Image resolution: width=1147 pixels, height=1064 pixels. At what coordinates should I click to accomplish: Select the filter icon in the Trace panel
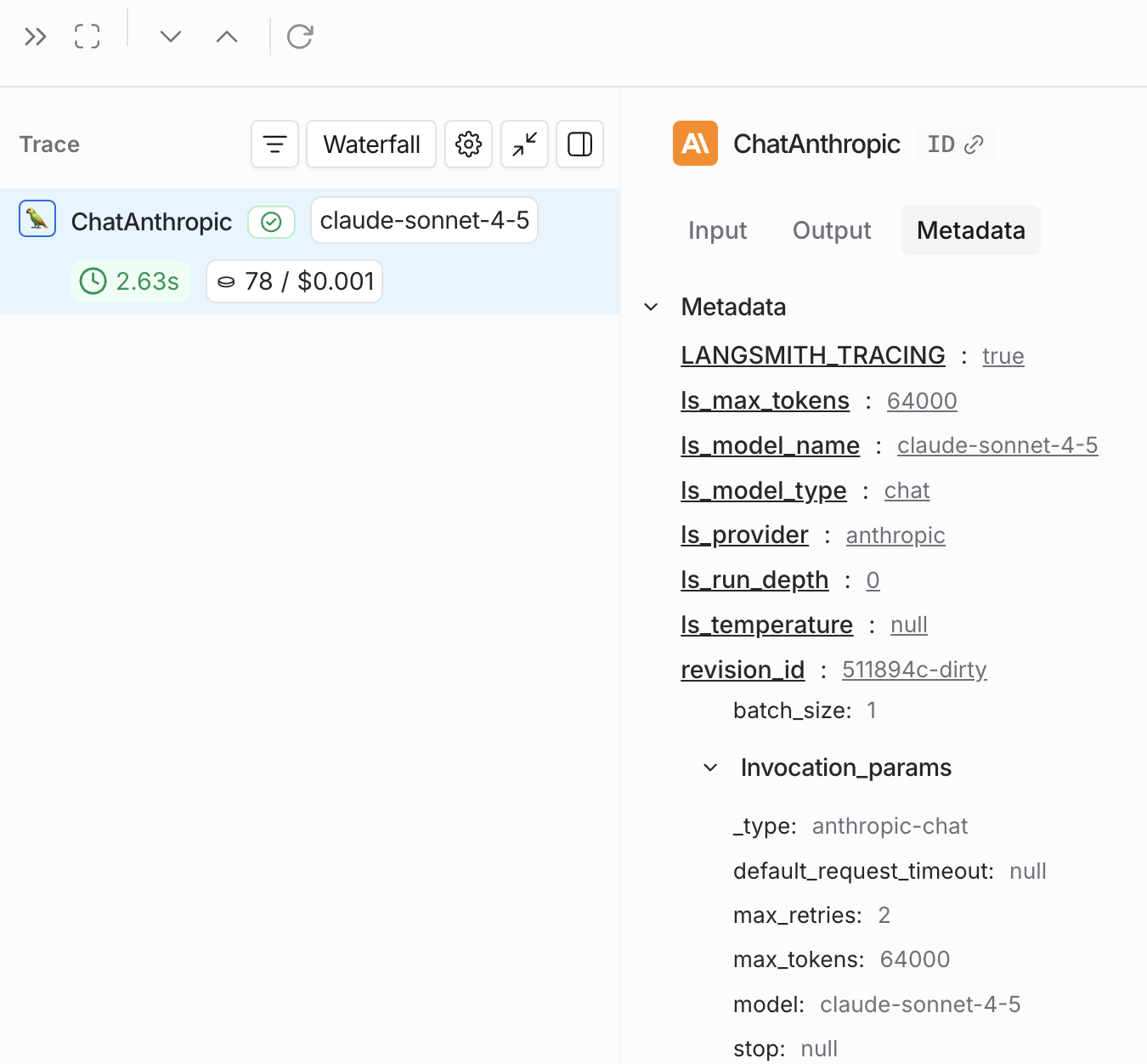click(274, 144)
